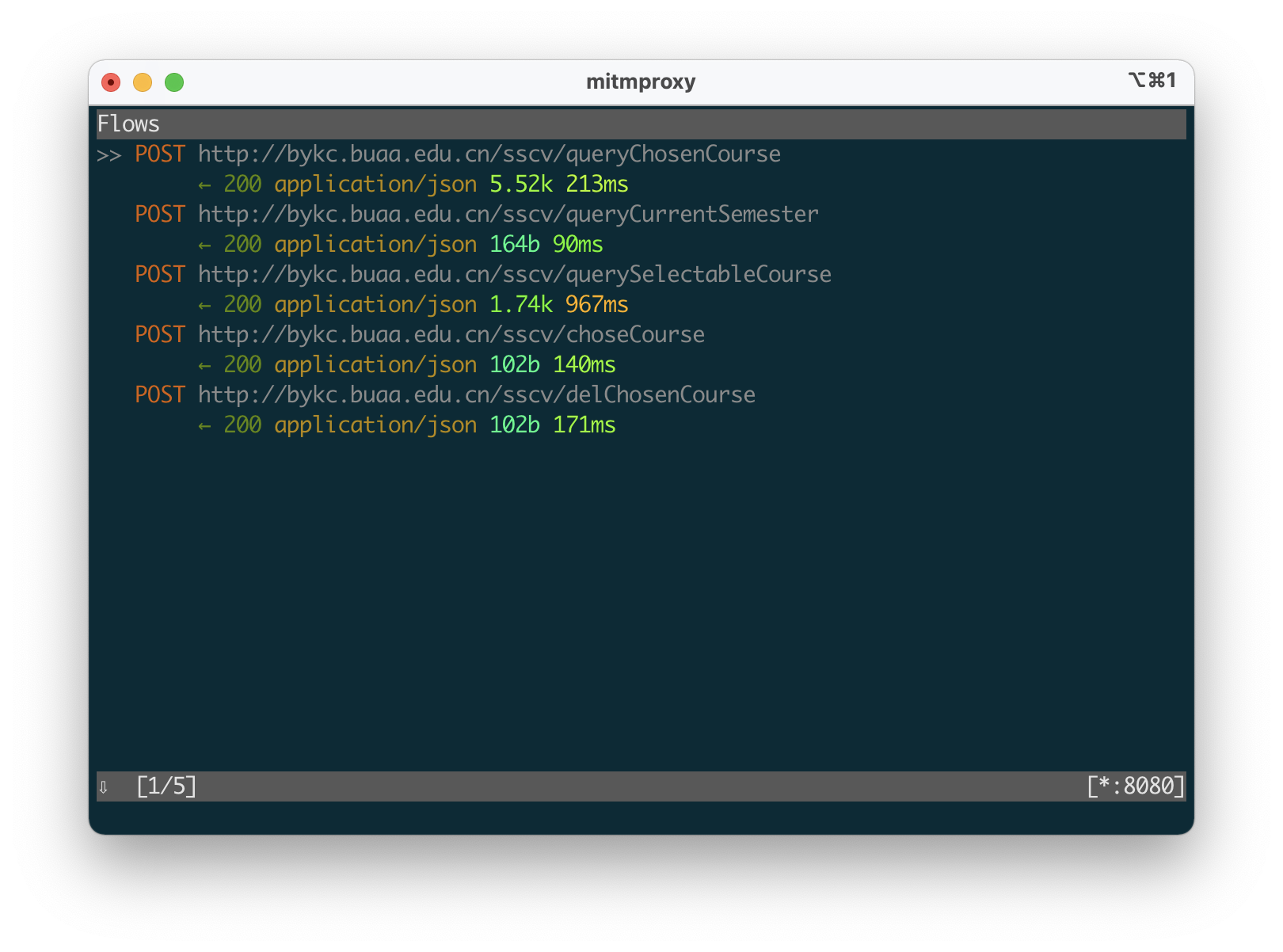Select the choseCourse request URL
Viewport: 1283px width, 952px height.
[x=451, y=335]
